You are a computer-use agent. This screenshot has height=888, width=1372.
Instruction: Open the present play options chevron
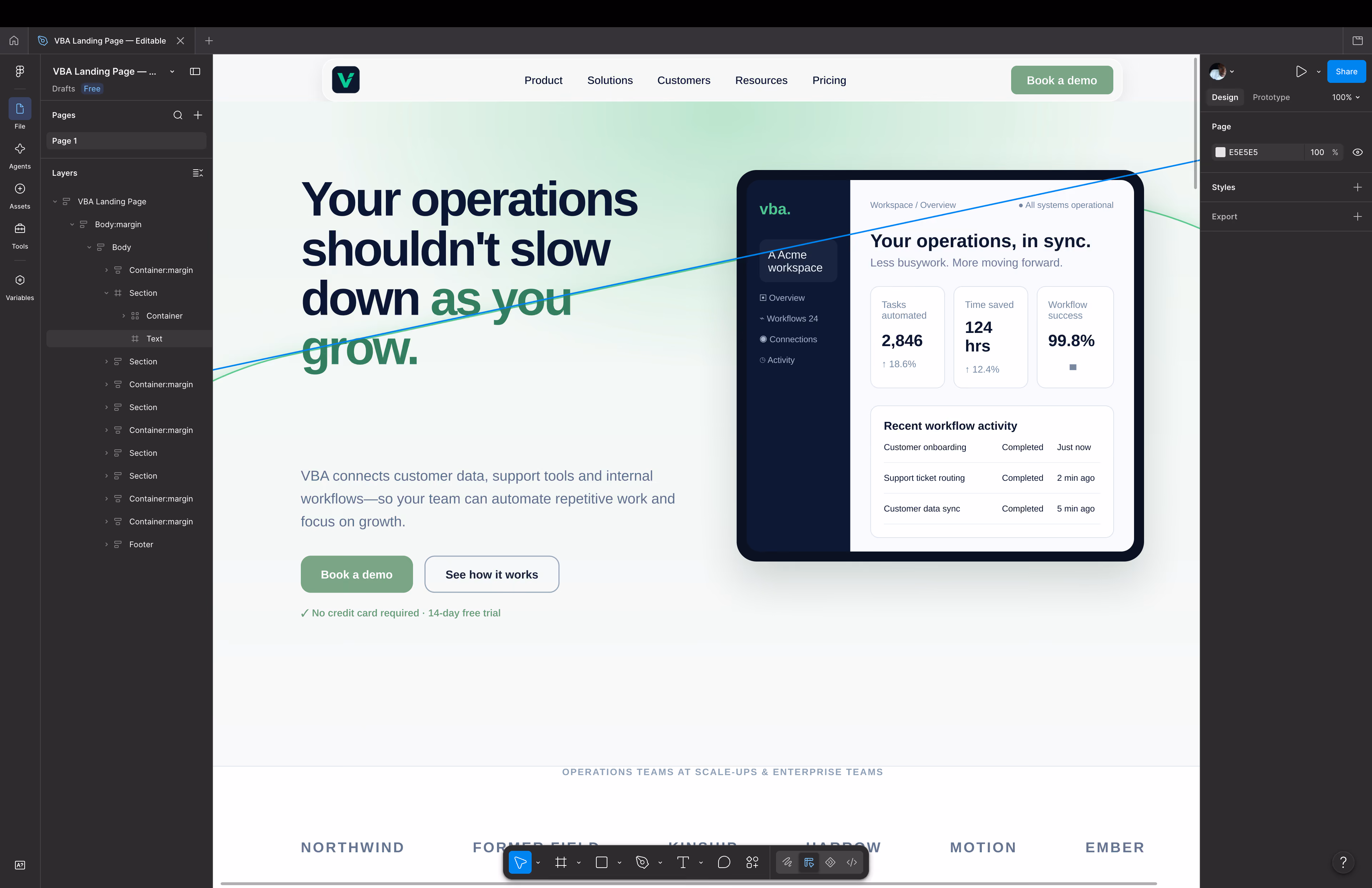coord(1318,71)
